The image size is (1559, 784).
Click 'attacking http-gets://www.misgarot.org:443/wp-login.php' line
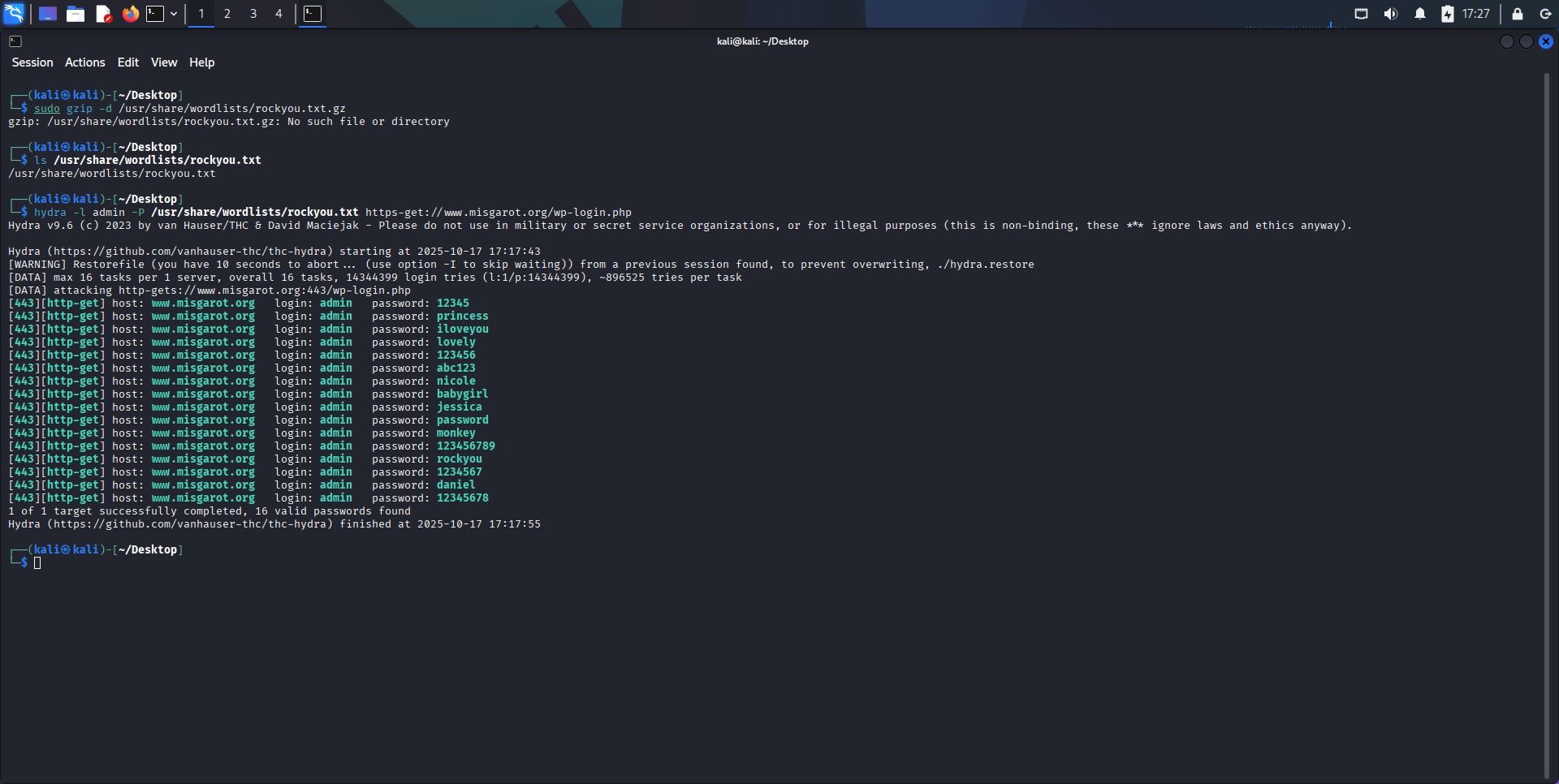click(x=232, y=291)
